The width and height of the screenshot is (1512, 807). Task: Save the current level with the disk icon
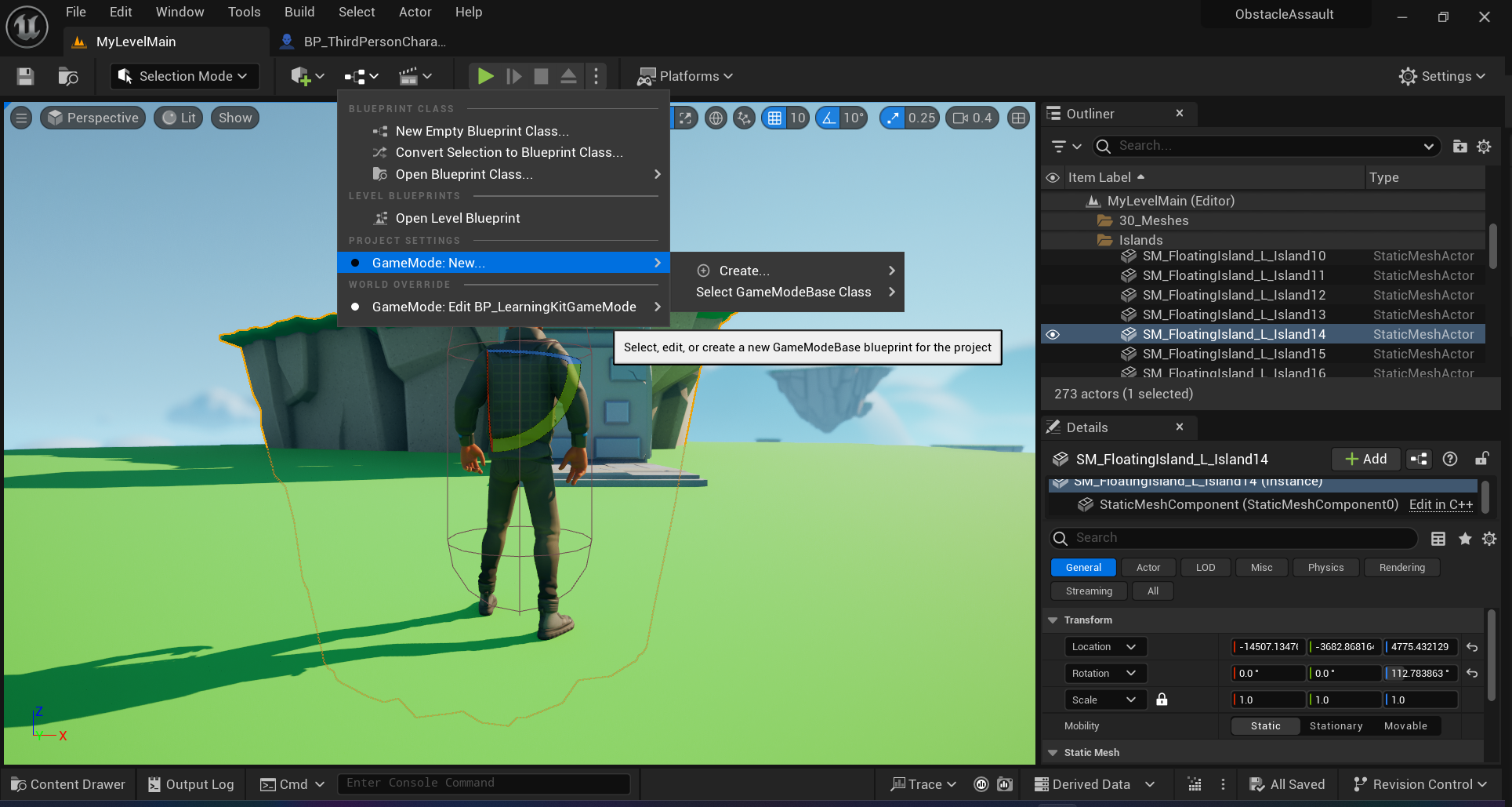25,76
